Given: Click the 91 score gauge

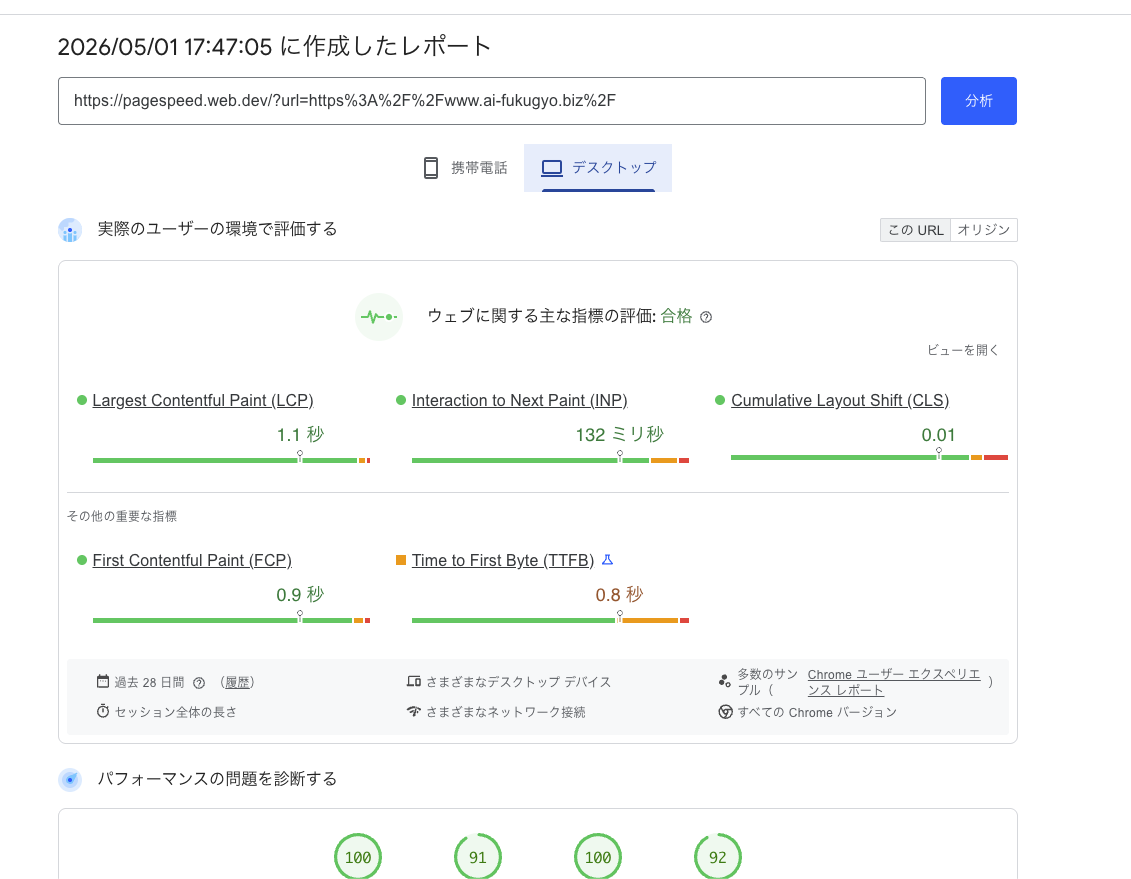Looking at the screenshot, I should (478, 857).
